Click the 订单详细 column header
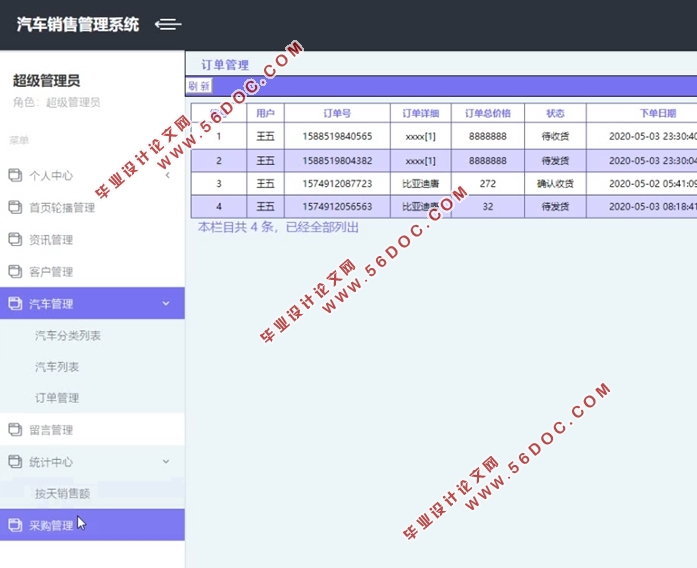The width and height of the screenshot is (697, 568). pos(421,113)
